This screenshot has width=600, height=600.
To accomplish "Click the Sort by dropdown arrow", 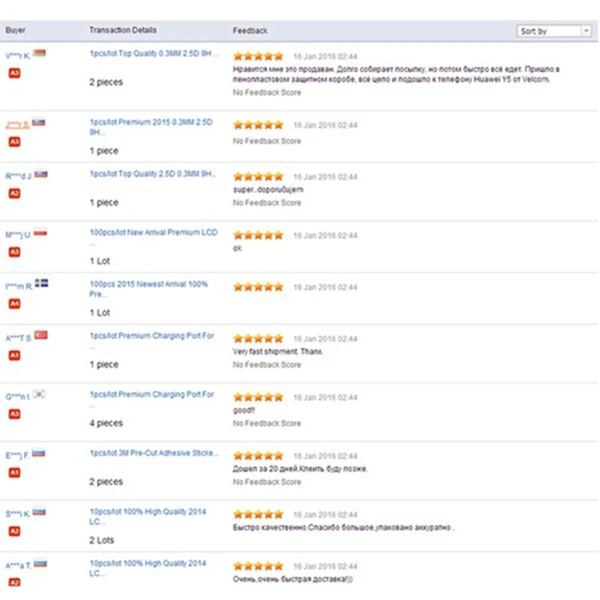I will point(585,31).
